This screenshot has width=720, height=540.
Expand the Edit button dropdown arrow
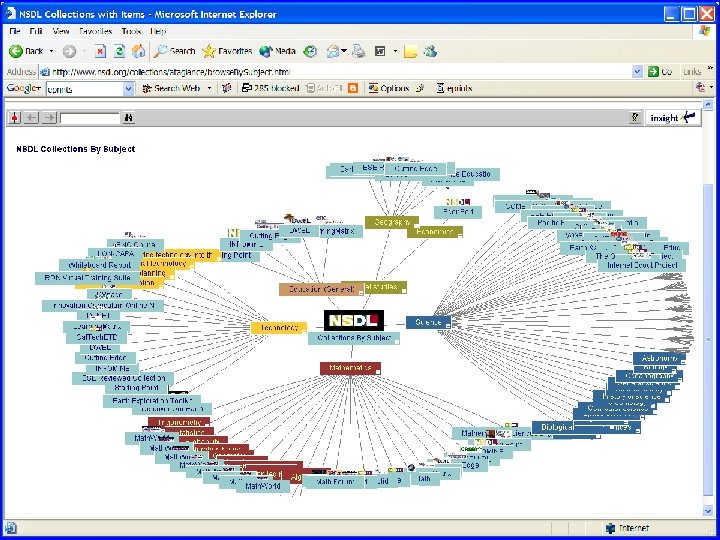pyautogui.click(x=395, y=51)
